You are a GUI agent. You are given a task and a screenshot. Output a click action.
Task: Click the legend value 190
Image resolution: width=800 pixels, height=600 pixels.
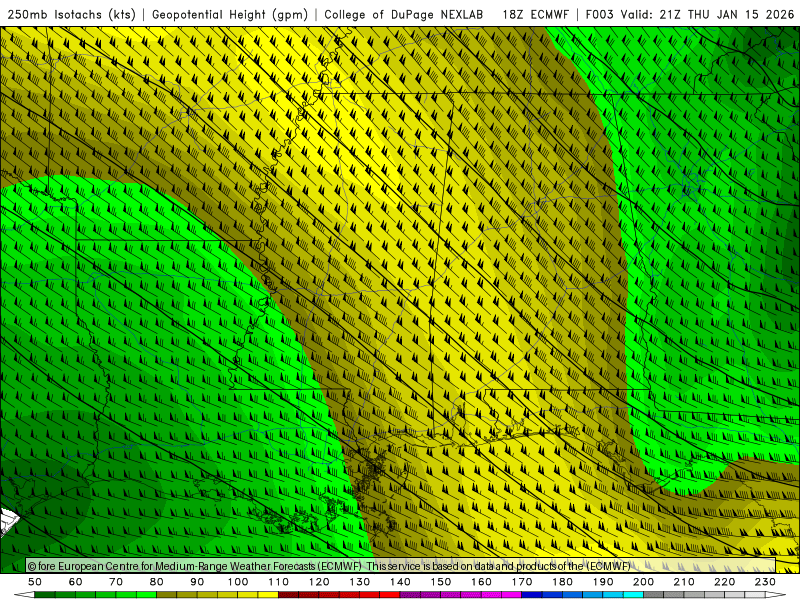click(x=603, y=582)
